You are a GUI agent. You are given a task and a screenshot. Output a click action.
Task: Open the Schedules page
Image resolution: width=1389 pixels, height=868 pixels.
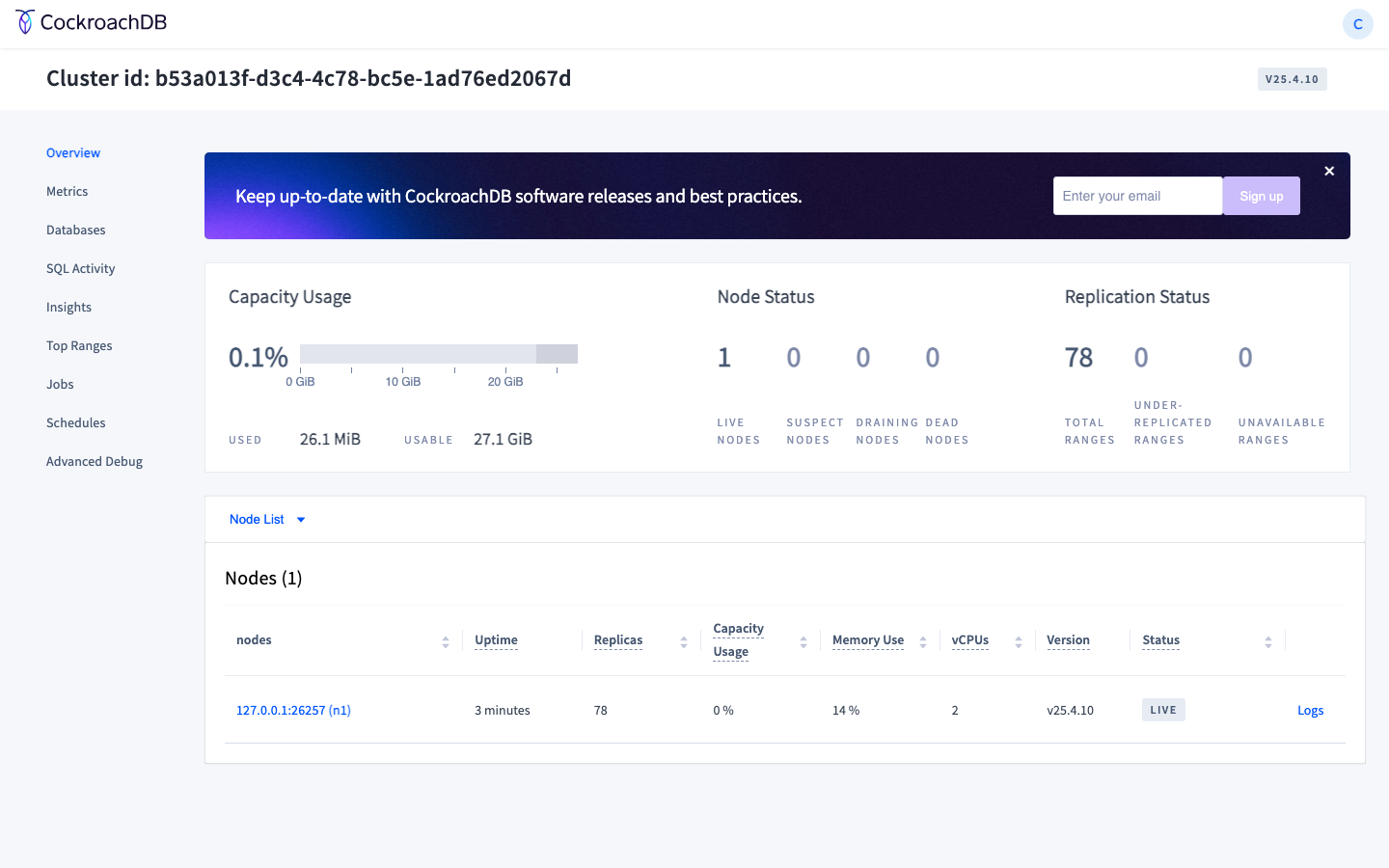coord(76,422)
